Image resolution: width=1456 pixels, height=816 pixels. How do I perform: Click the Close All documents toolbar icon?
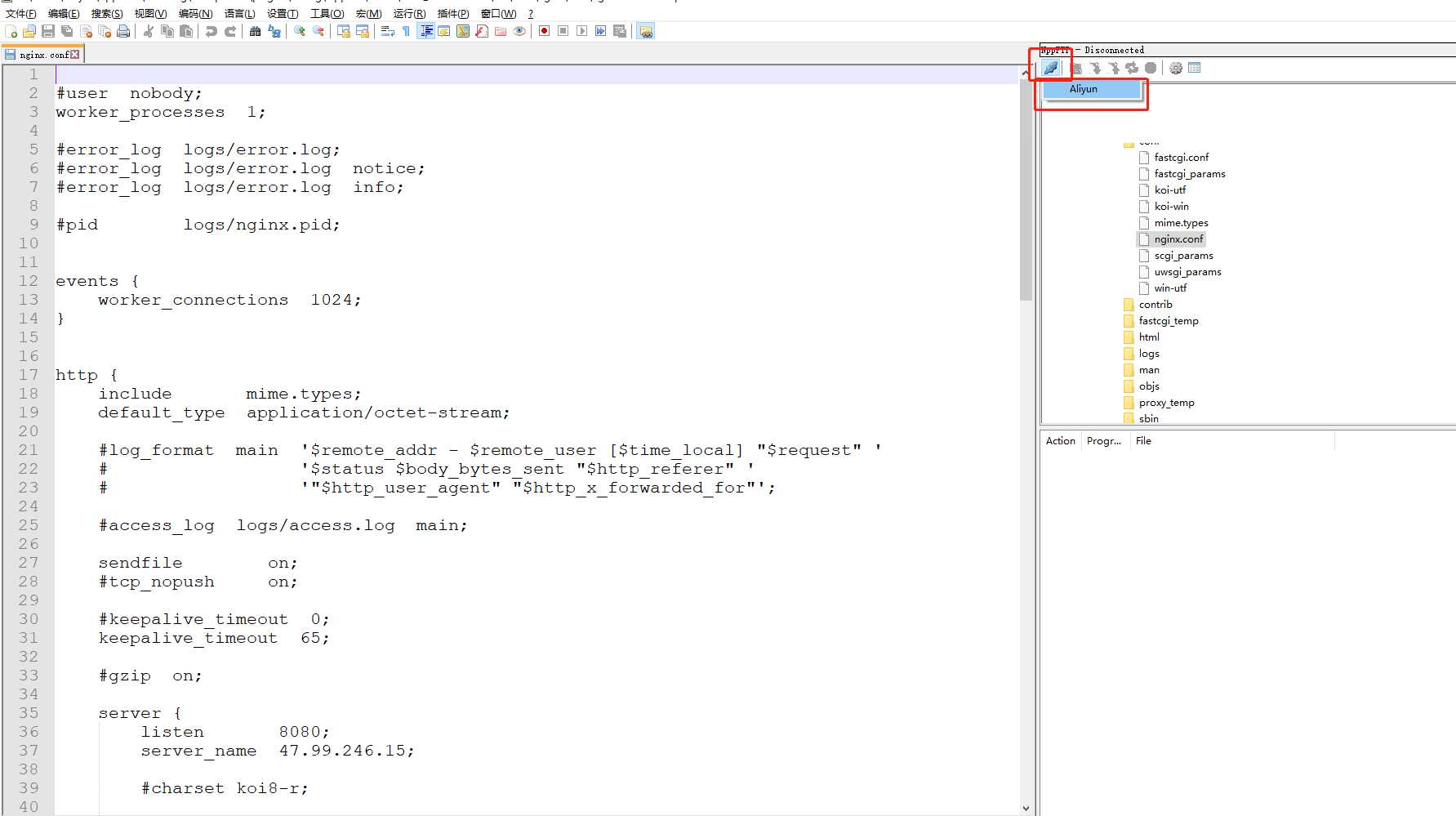[x=105, y=31]
